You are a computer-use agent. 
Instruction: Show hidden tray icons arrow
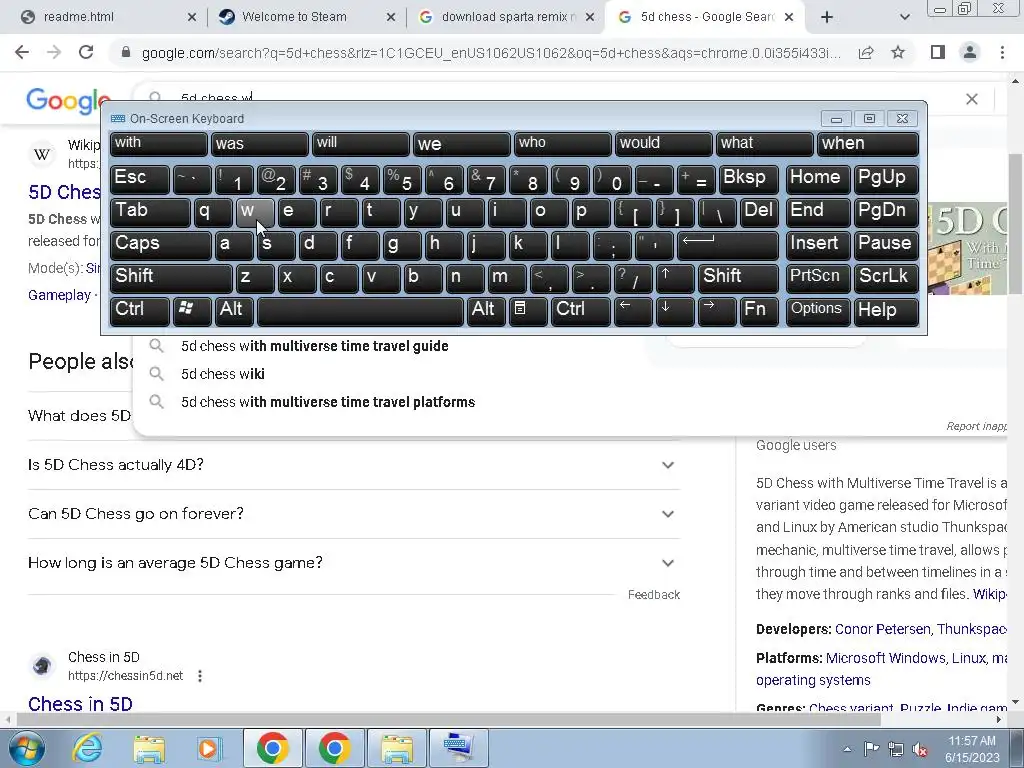[x=847, y=750]
